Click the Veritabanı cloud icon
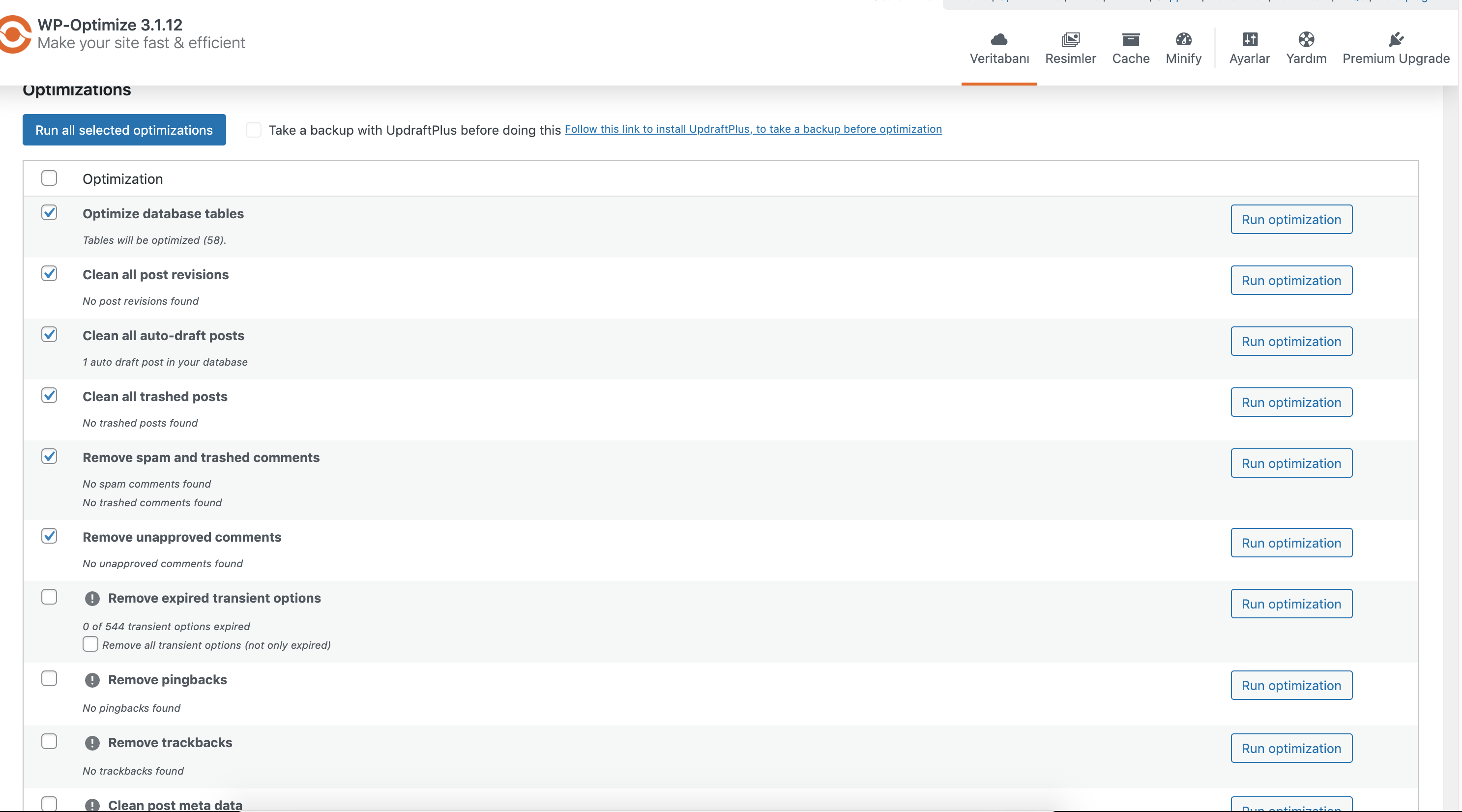 999,39
